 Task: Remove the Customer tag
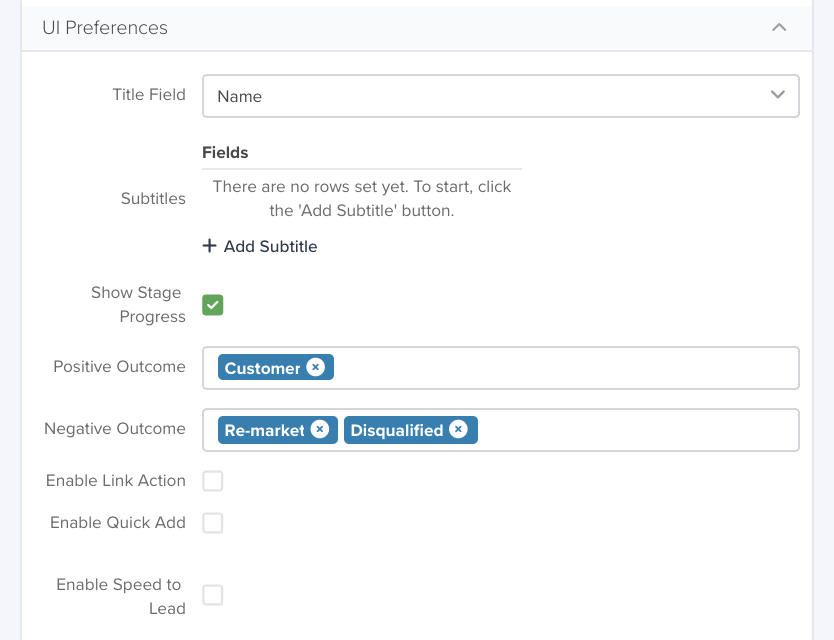tap(315, 367)
